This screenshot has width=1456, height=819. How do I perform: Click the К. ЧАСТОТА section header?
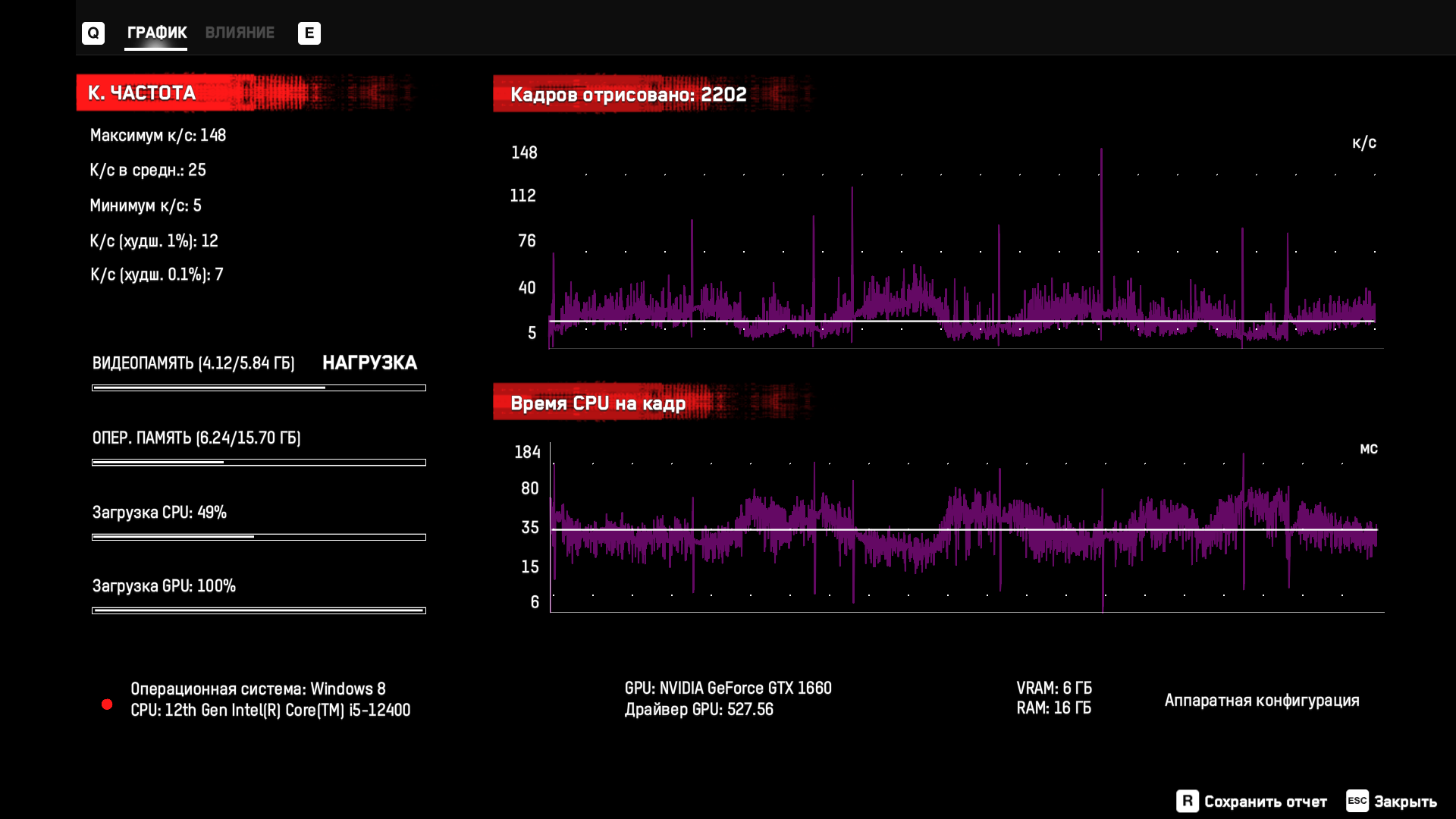tap(142, 93)
